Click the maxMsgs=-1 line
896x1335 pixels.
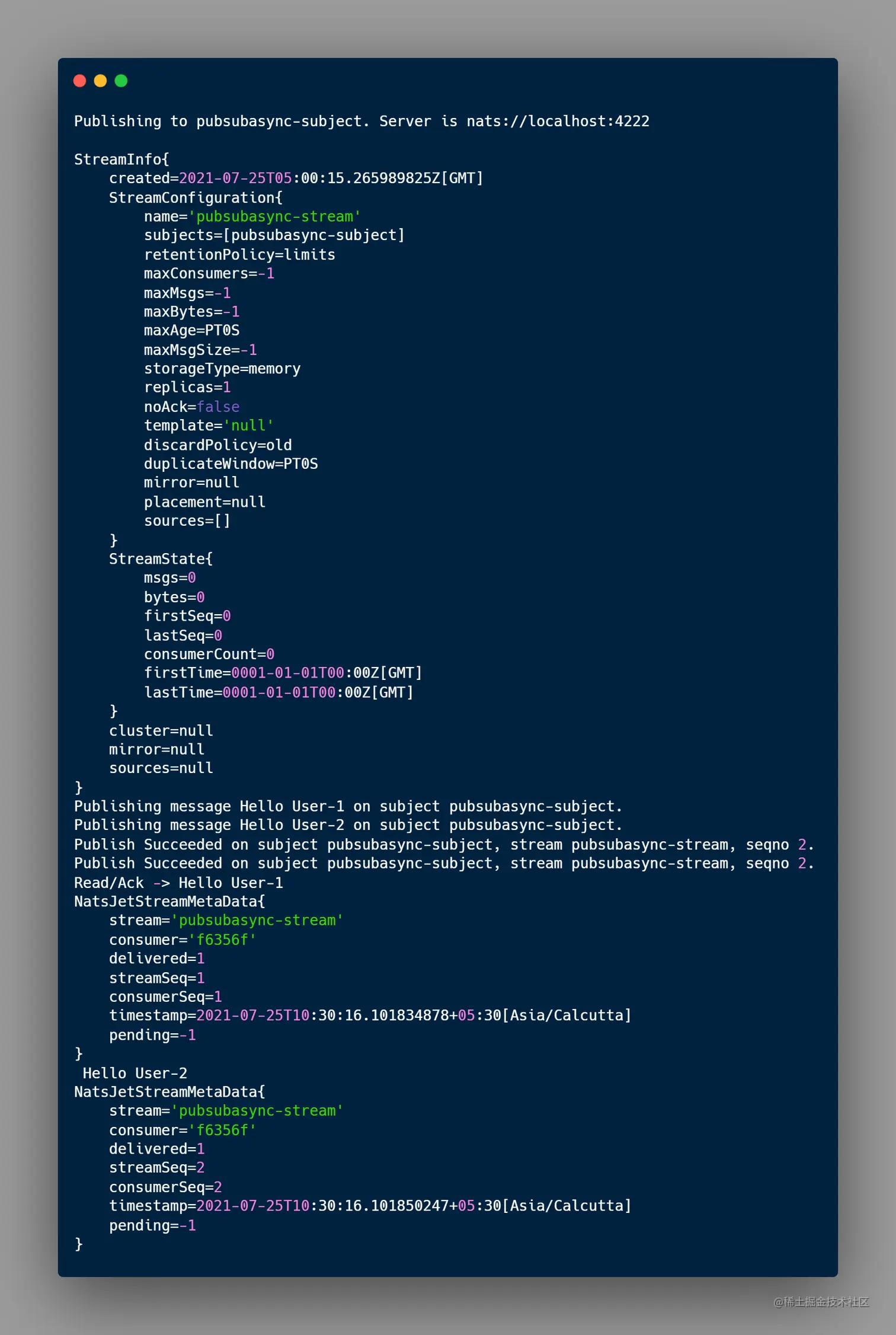pyautogui.click(x=187, y=293)
